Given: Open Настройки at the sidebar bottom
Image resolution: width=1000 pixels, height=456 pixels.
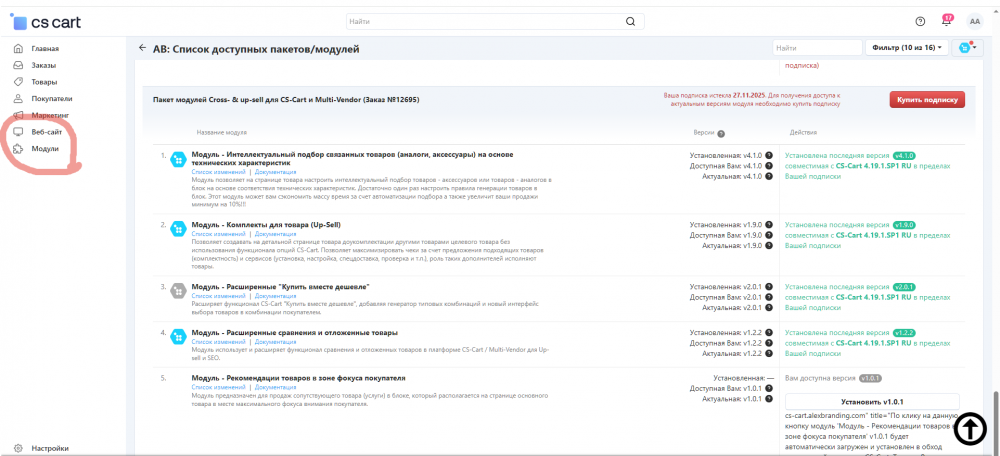Looking at the screenshot, I should [x=50, y=448].
